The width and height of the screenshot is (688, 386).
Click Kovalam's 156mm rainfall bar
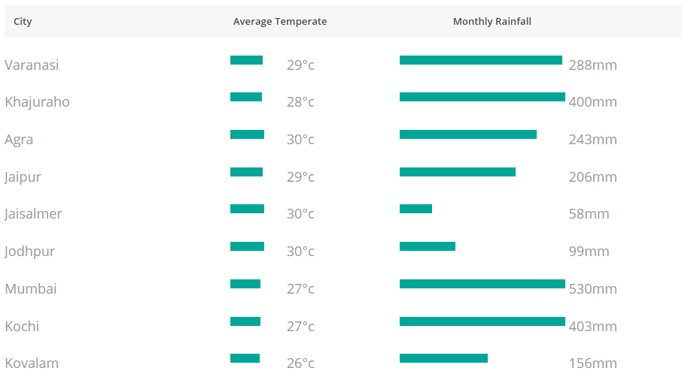(x=444, y=358)
